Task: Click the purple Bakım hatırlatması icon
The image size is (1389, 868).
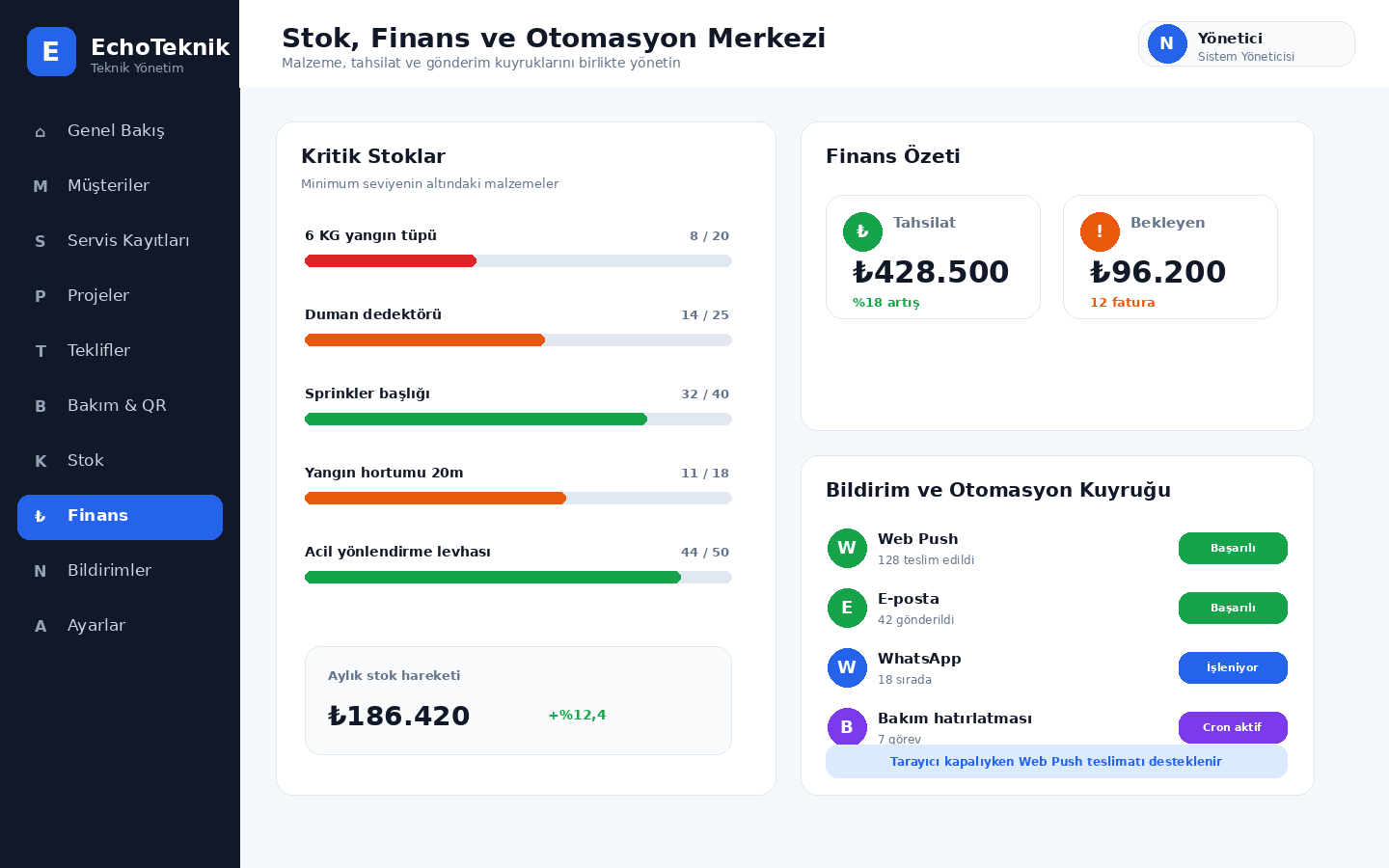Action: 847,727
